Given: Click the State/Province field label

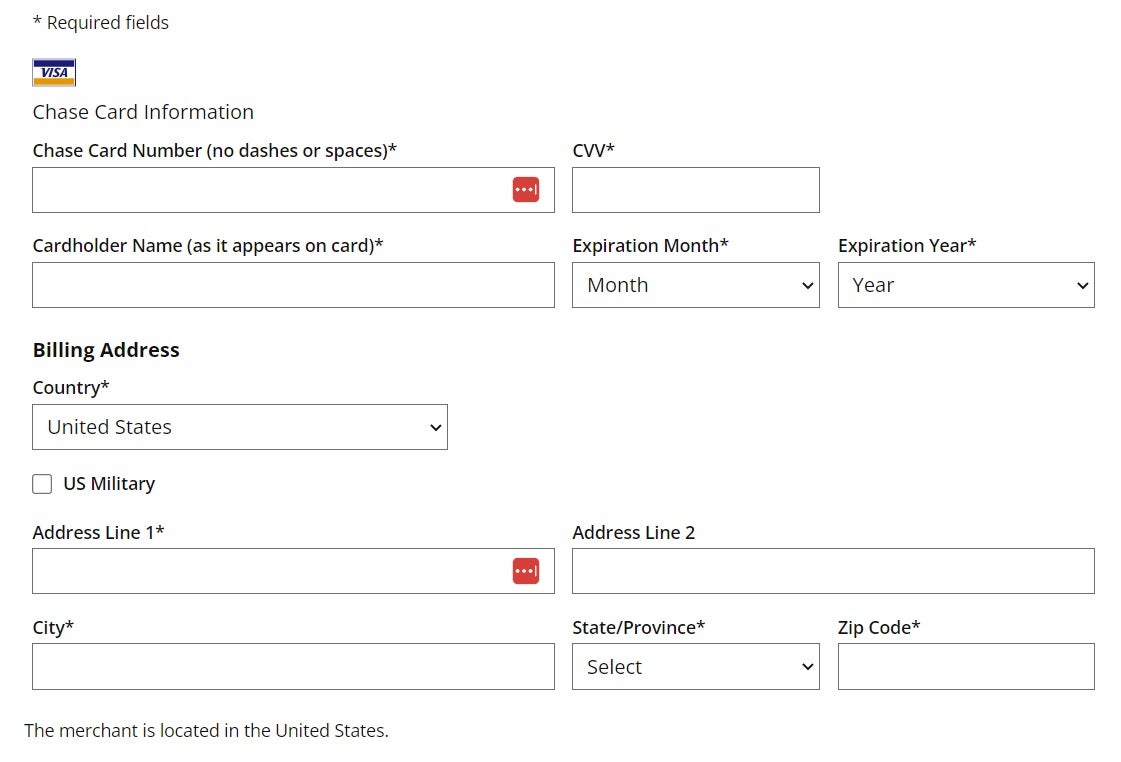Looking at the screenshot, I should tap(638, 628).
